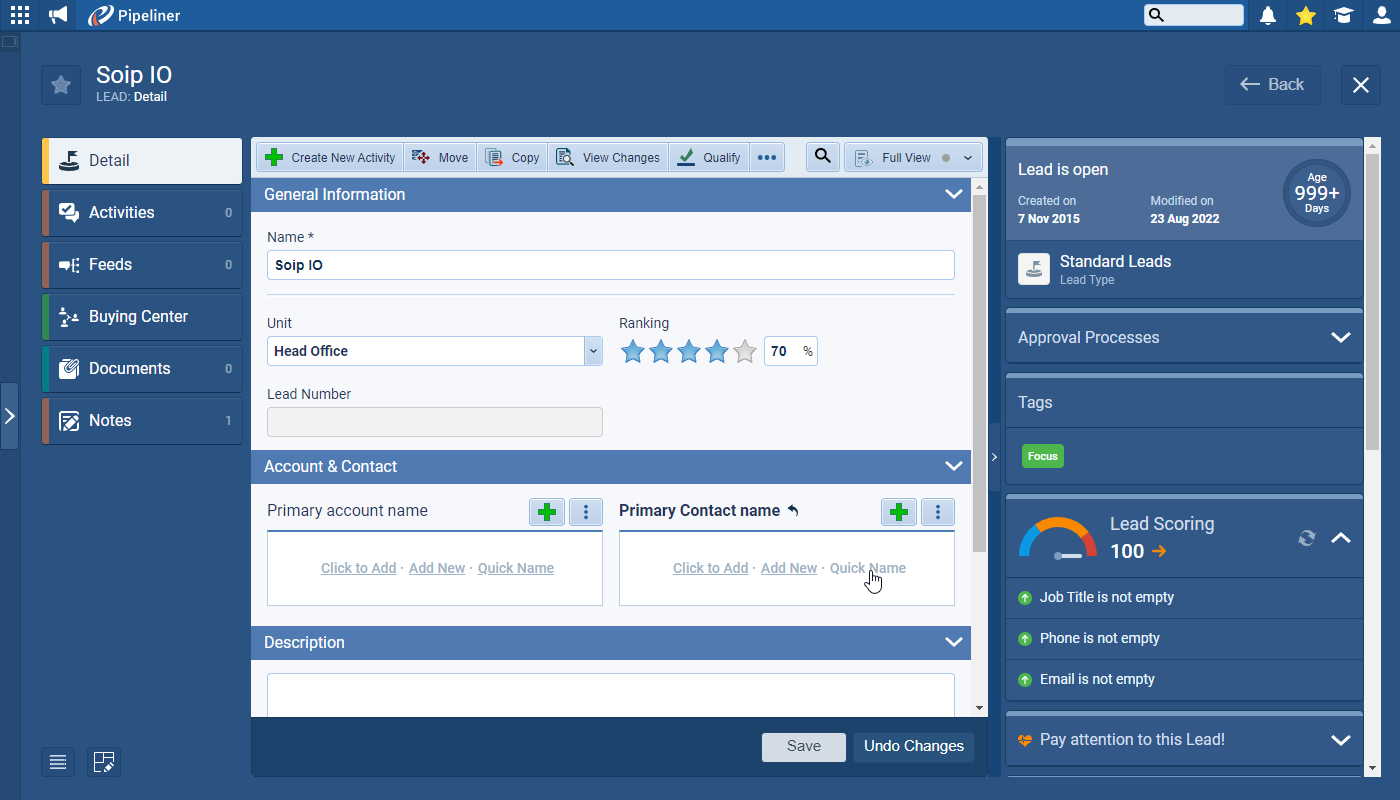Open the Activities tab
The height and width of the screenshot is (800, 1400).
pyautogui.click(x=142, y=213)
